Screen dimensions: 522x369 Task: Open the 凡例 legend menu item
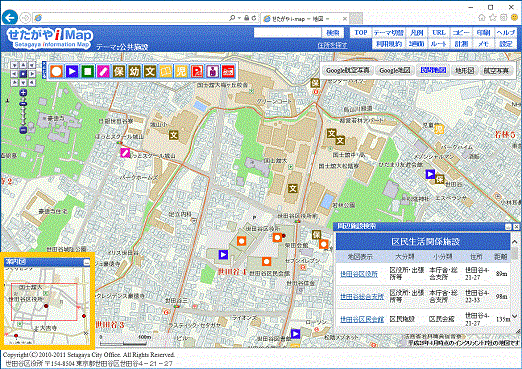pos(417,33)
